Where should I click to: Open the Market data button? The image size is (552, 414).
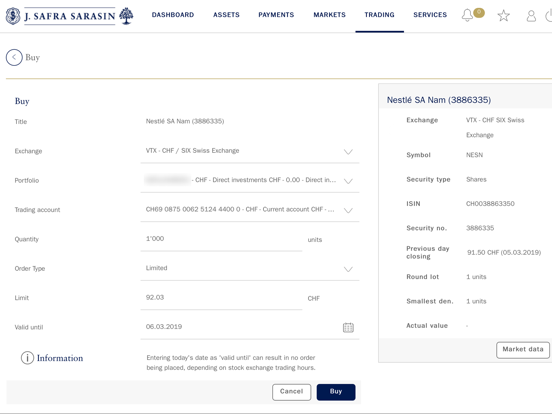523,350
